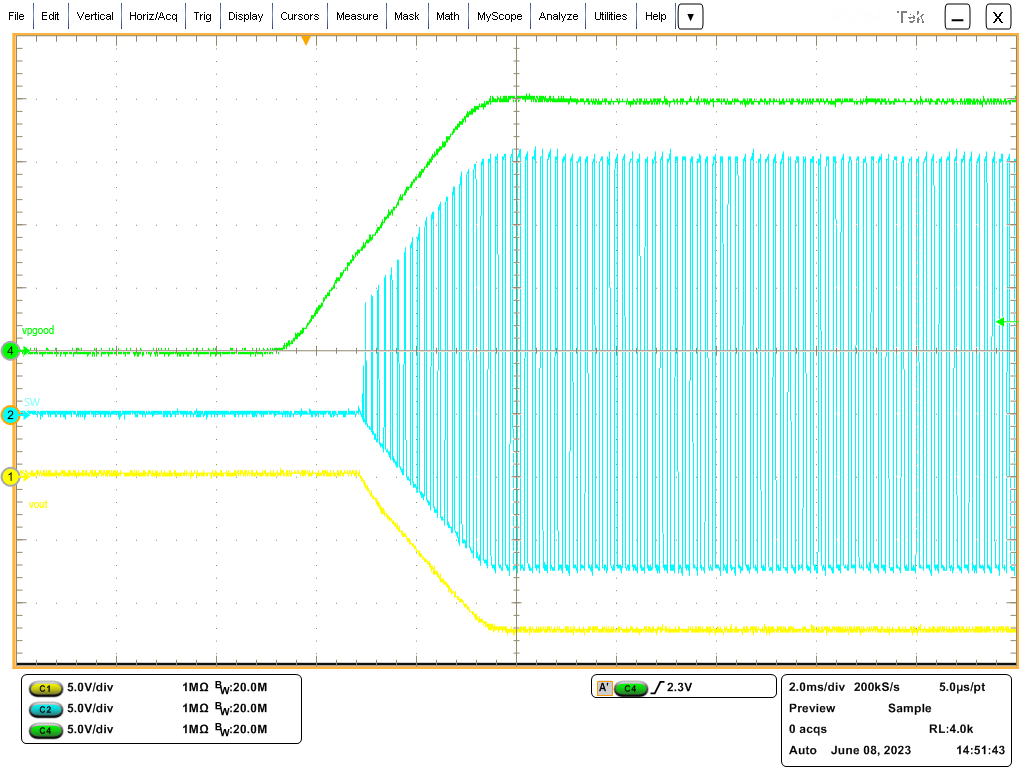Click the Tek logo in the title bar
The height and width of the screenshot is (768, 1024).
click(911, 16)
